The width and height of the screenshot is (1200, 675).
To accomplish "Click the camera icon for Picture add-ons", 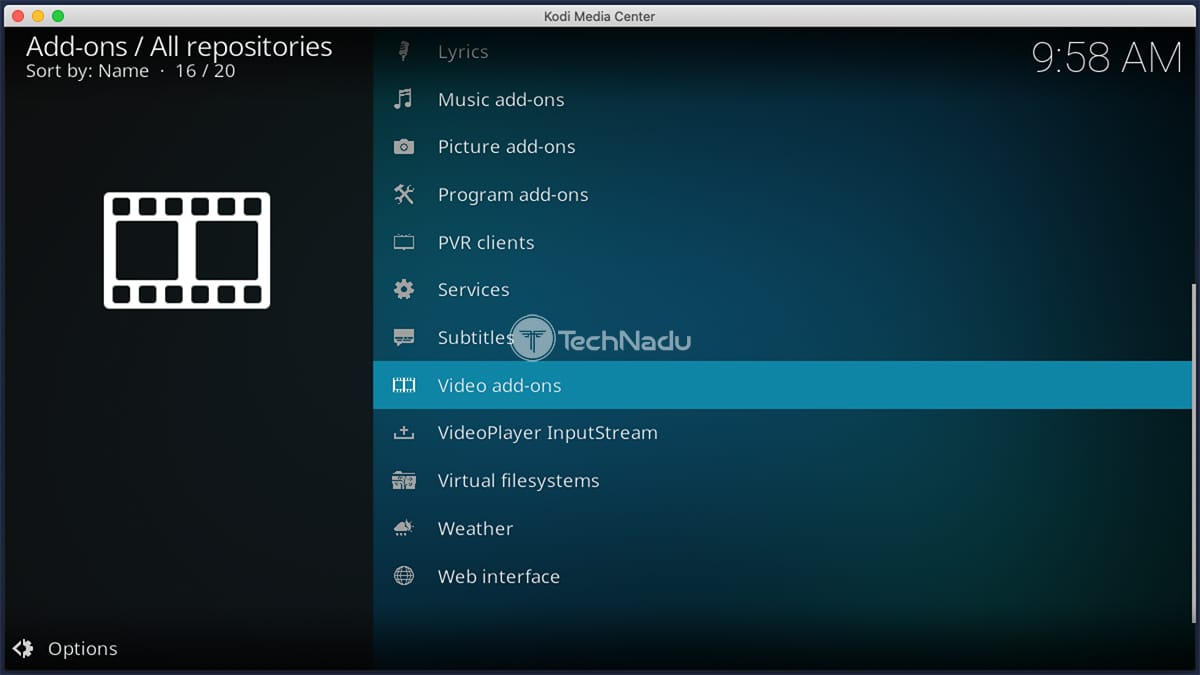I will point(404,147).
